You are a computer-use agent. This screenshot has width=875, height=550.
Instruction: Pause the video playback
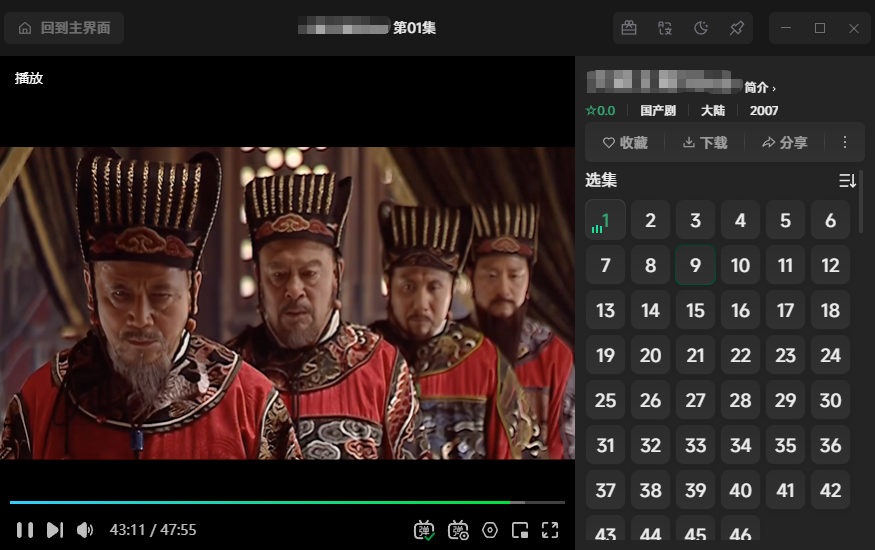pos(25,530)
